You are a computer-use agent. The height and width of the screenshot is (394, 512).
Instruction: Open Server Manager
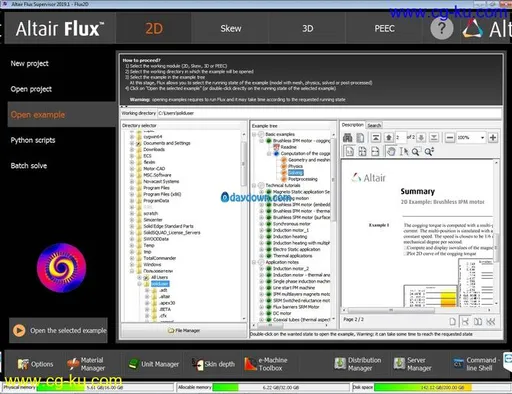point(412,364)
